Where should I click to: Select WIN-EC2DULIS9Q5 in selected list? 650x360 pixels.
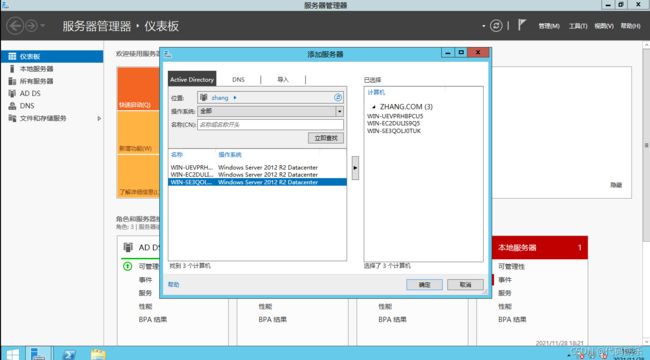click(393, 123)
